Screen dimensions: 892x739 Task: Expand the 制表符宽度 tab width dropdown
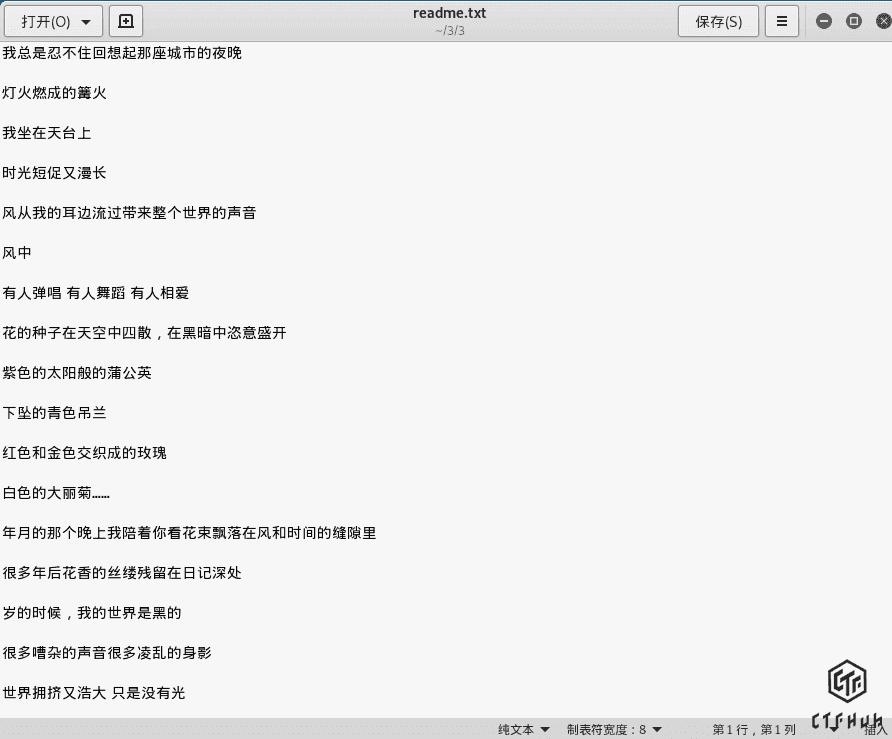(x=614, y=729)
